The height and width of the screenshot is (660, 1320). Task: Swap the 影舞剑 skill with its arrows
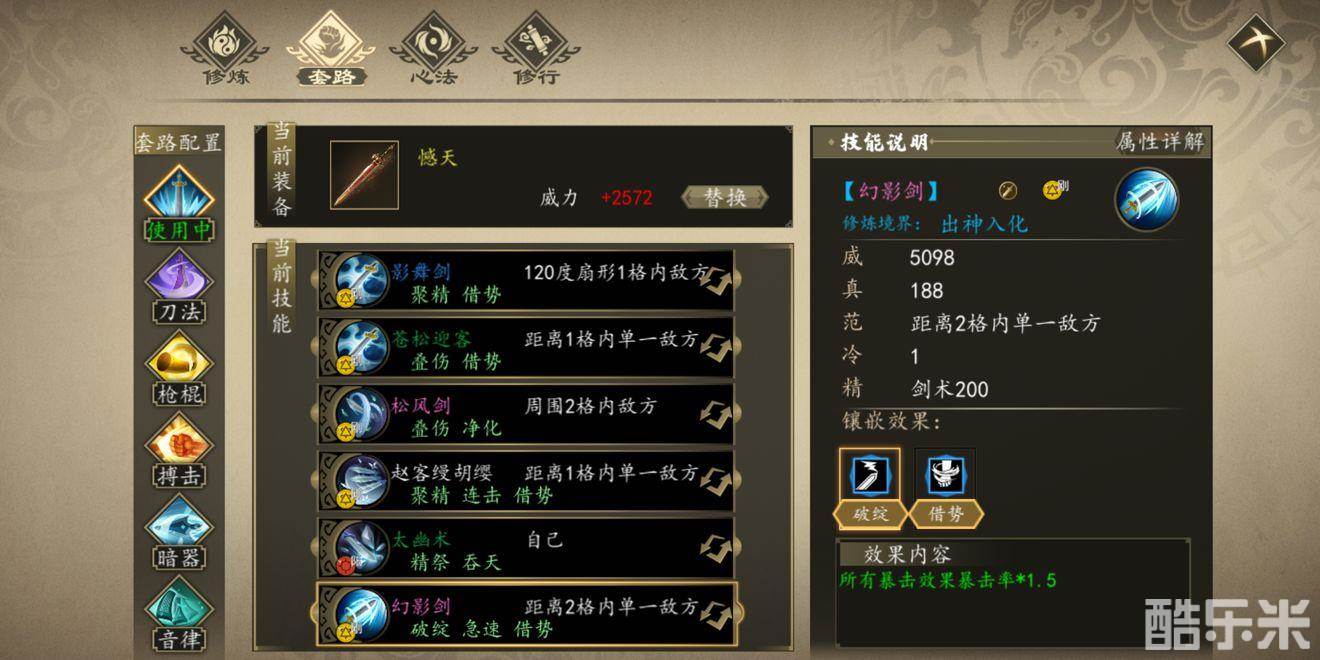pos(714,281)
